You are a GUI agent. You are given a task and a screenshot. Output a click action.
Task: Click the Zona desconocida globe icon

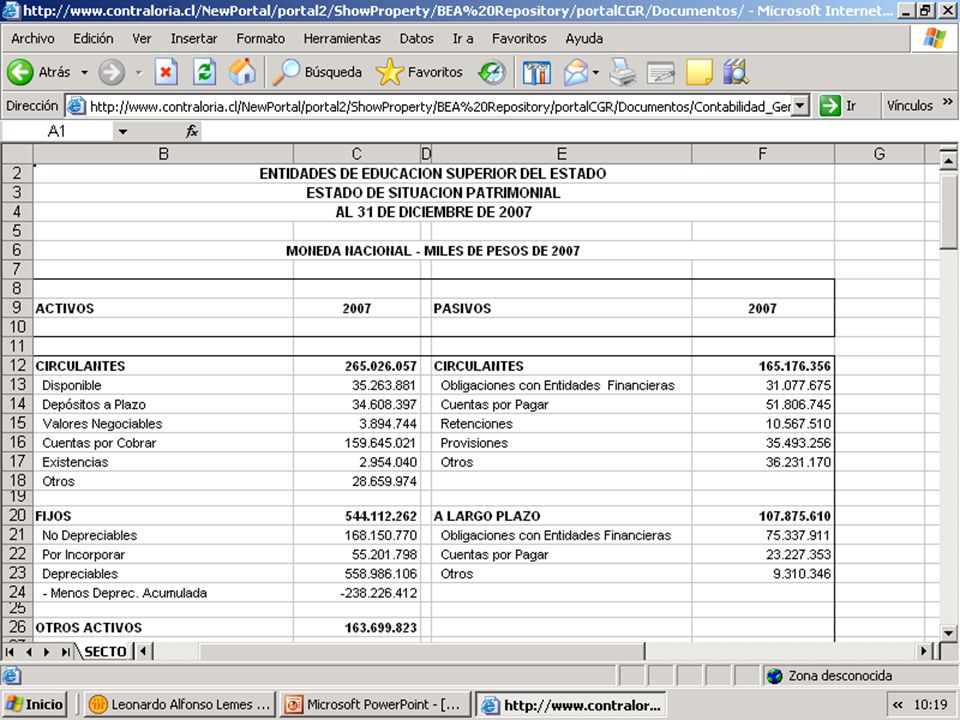click(x=774, y=676)
